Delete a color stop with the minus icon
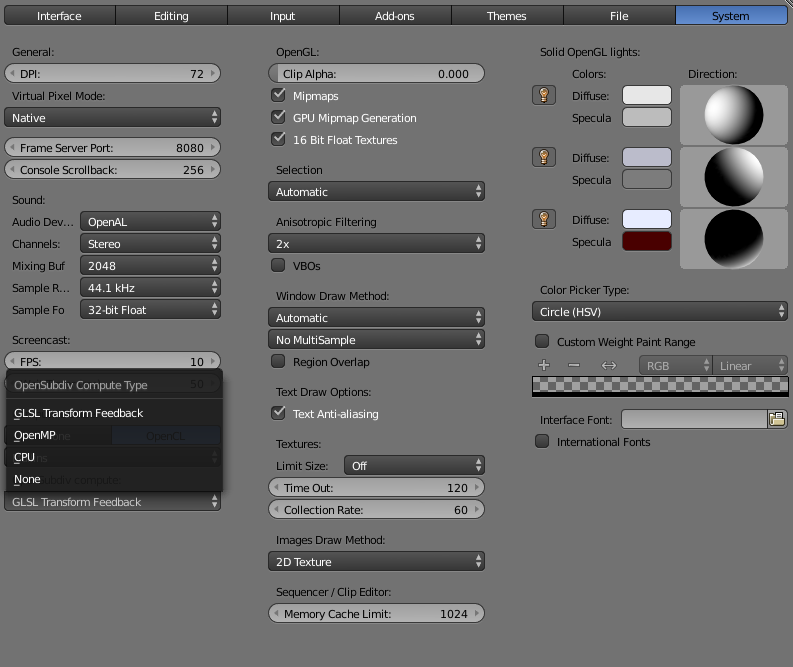Image resolution: width=793 pixels, height=667 pixels. tap(574, 365)
